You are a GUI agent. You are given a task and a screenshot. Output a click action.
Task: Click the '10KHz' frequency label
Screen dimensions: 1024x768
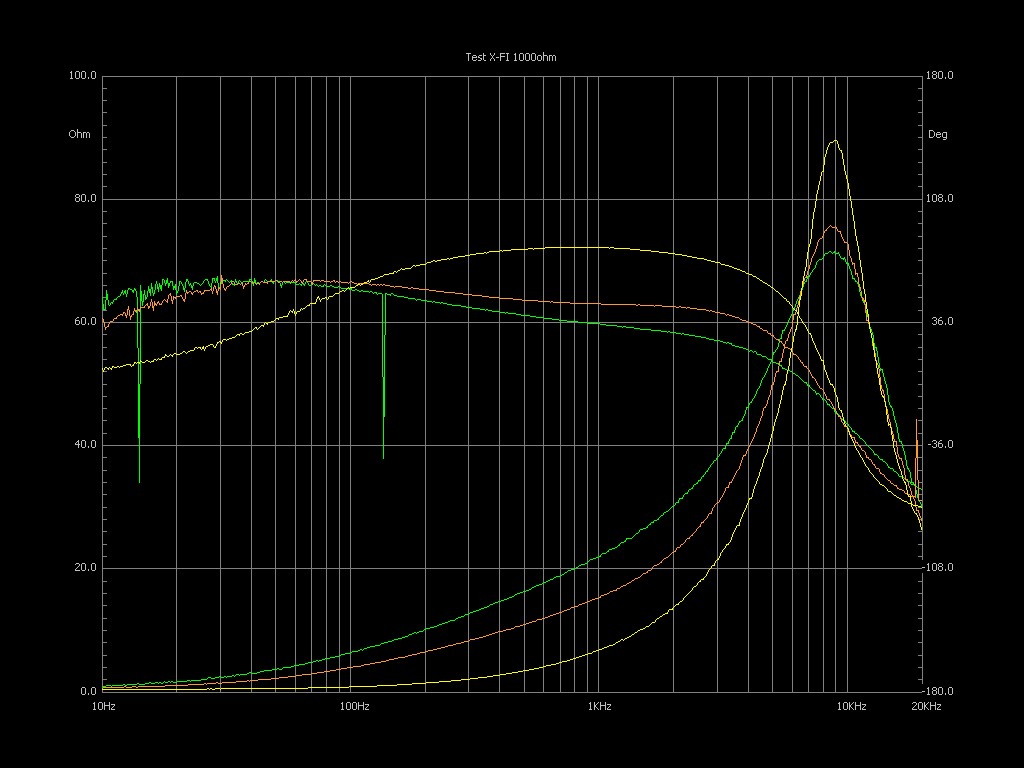click(x=852, y=707)
